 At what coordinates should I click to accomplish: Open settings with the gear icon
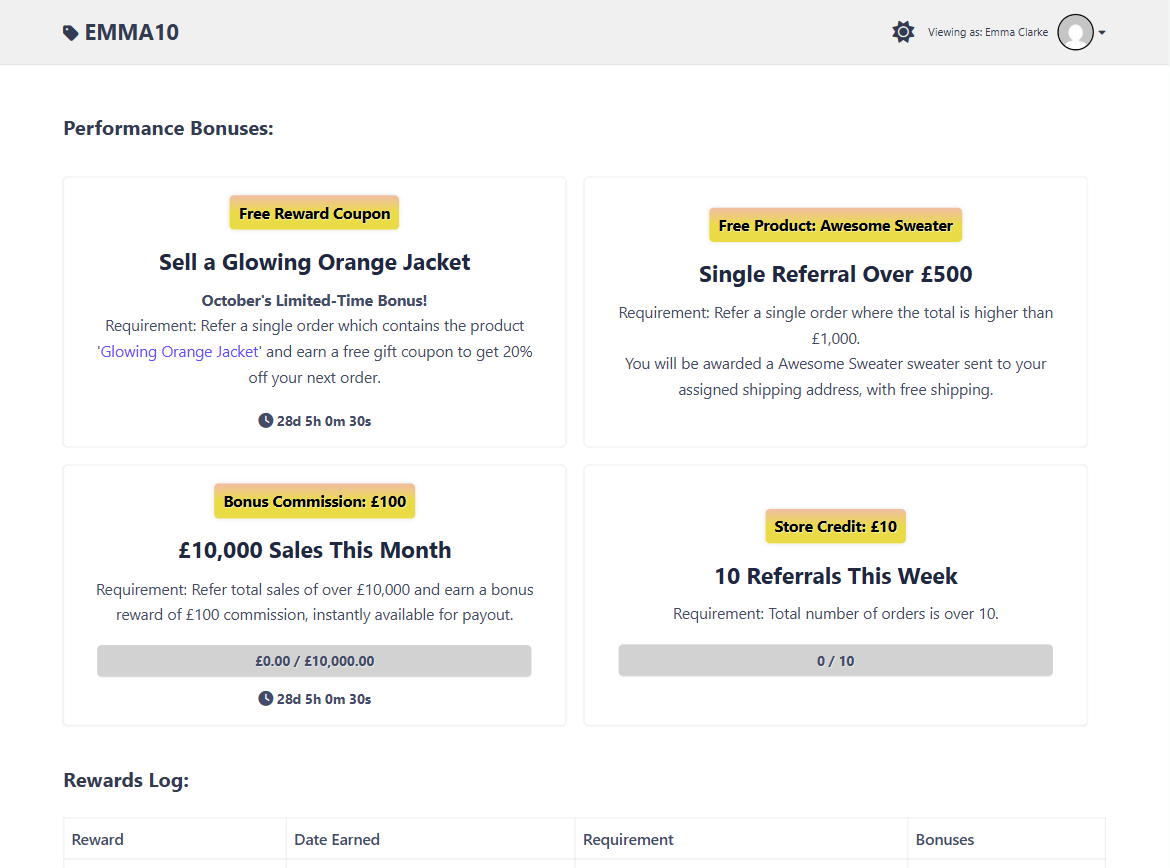tap(903, 32)
